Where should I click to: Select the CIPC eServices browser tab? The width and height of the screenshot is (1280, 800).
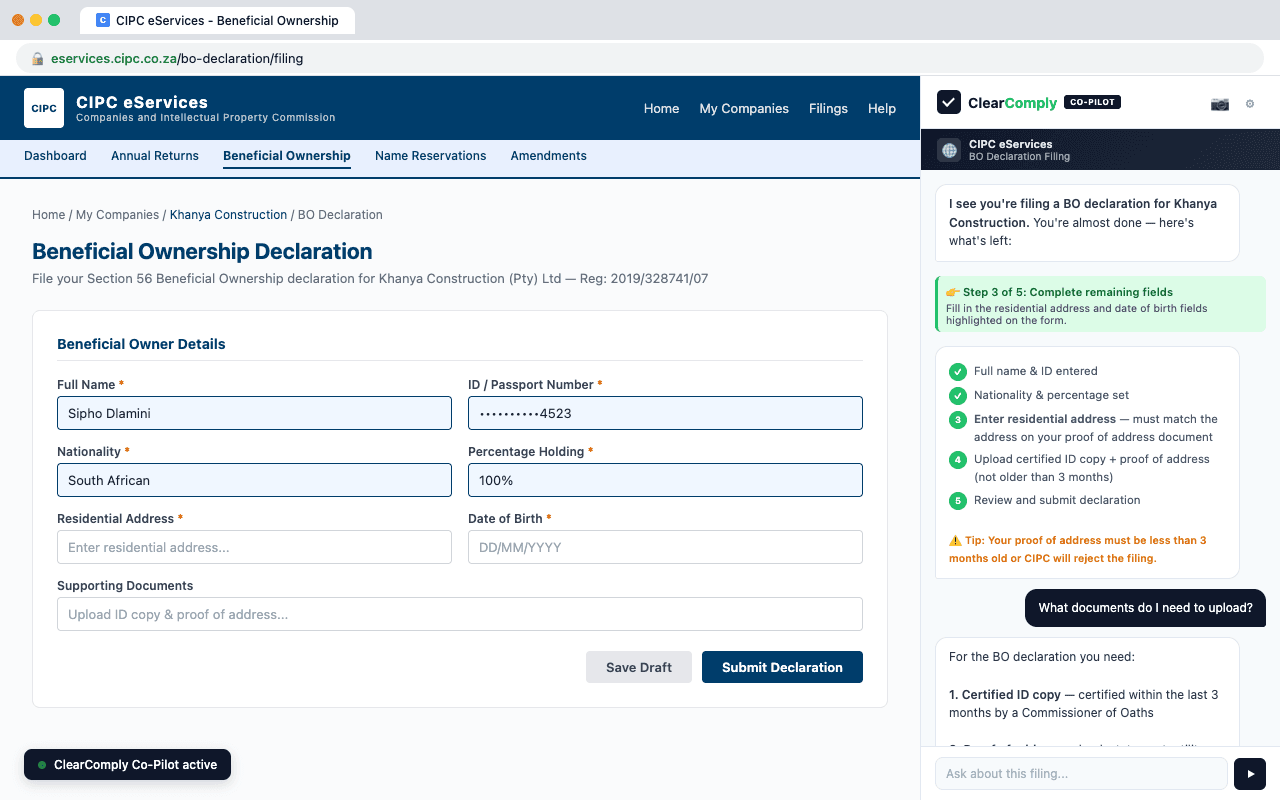point(218,20)
